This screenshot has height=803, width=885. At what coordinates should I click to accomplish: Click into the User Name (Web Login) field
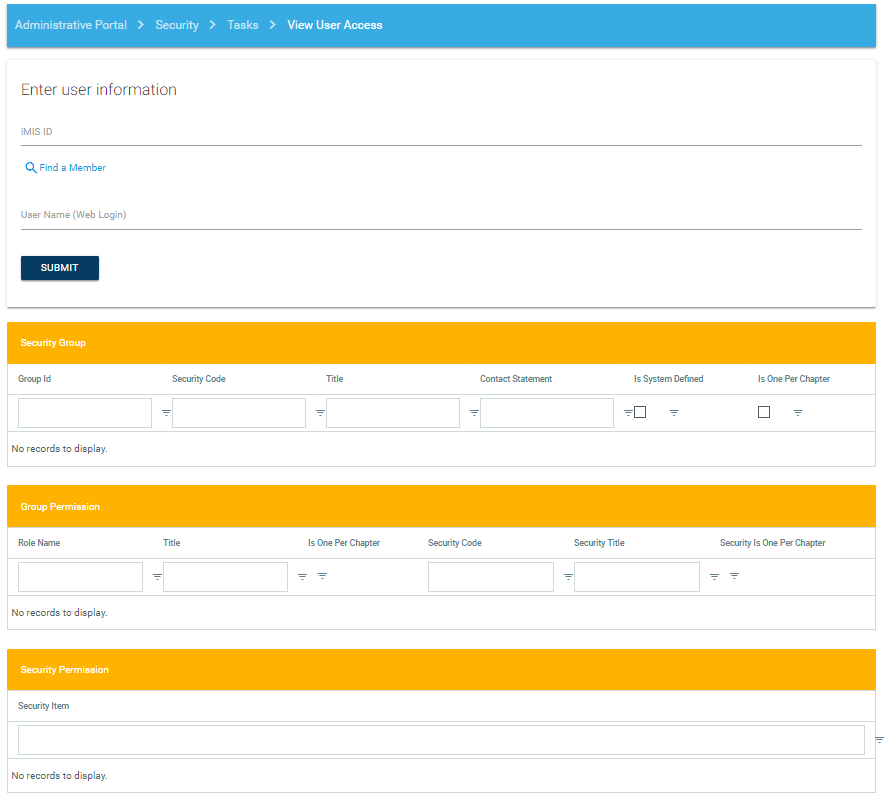[441, 215]
